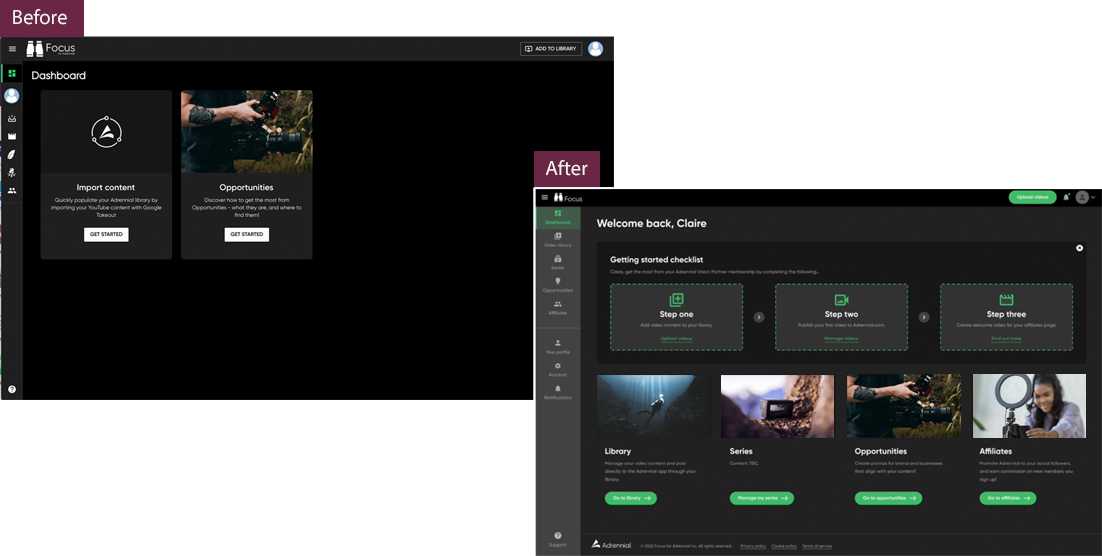Open notifications bell in After header

point(1066,198)
